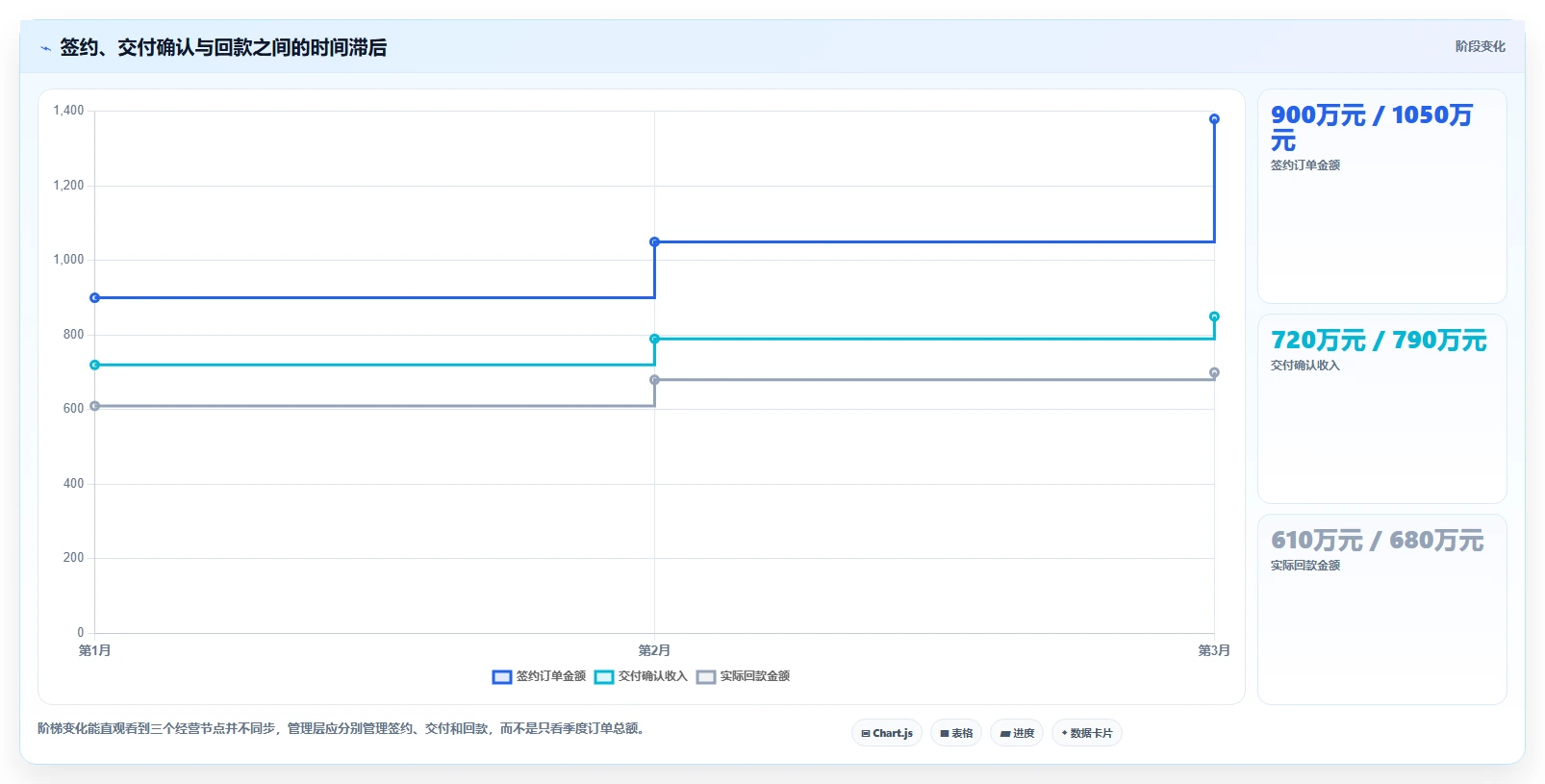This screenshot has height=784, width=1545.
Task: Toggle the 交付确认收入 legend color box
Action: coord(604,677)
